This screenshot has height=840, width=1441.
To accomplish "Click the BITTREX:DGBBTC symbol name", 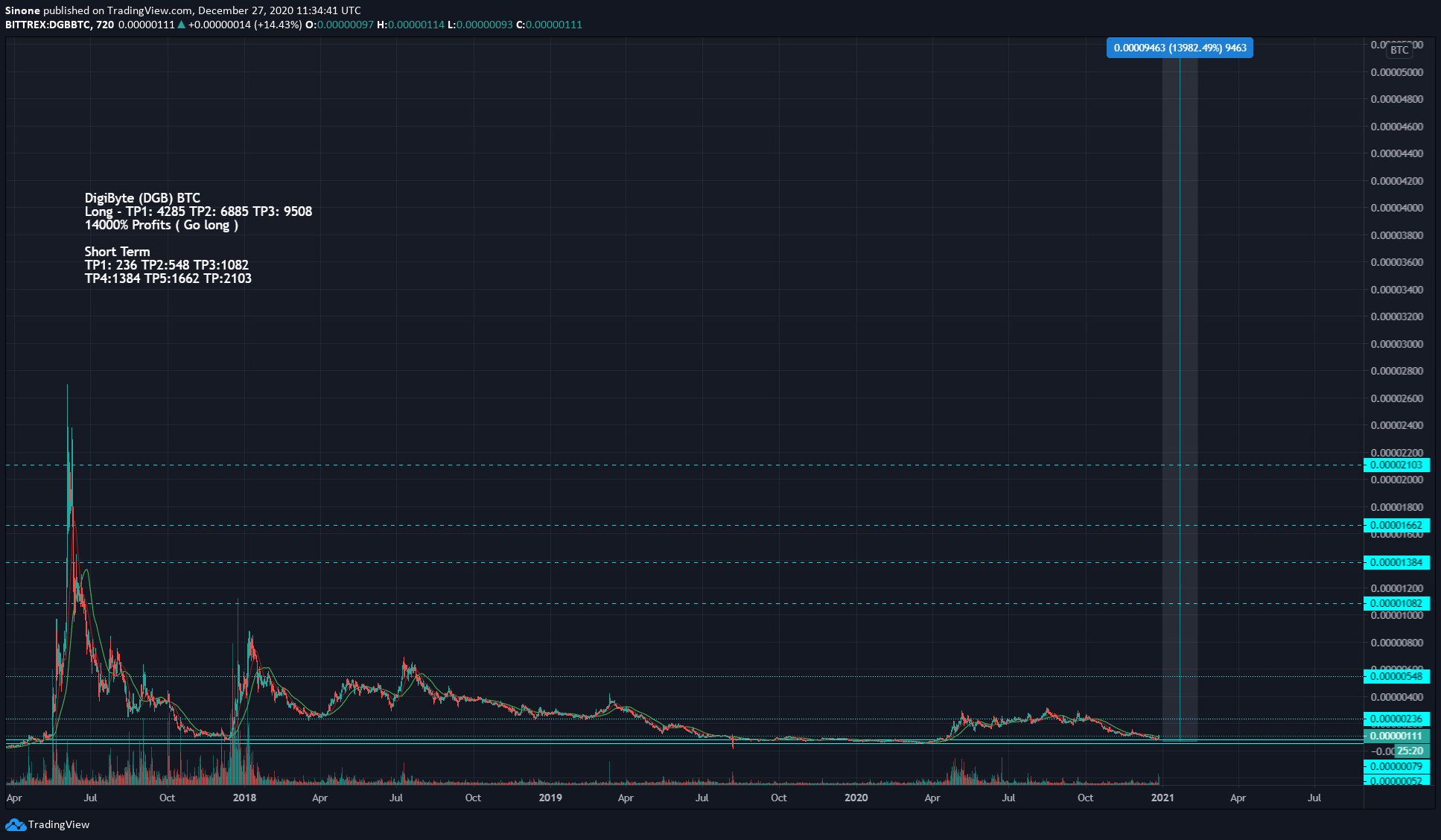I will tap(48, 25).
